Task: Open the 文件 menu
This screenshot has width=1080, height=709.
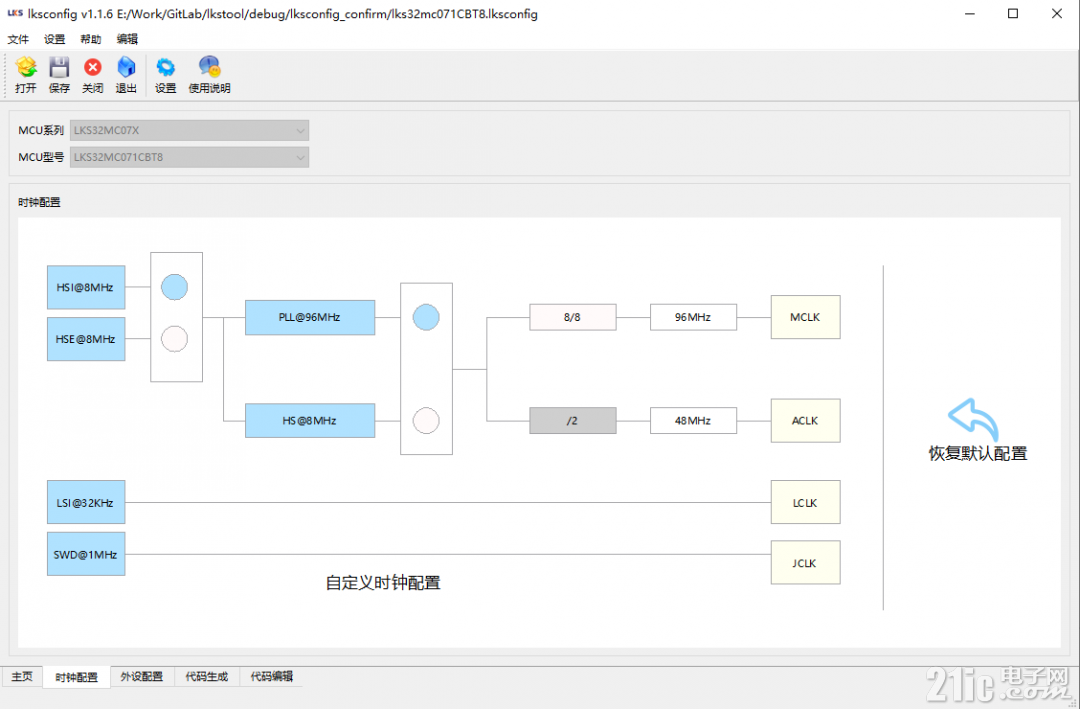Action: [18, 39]
